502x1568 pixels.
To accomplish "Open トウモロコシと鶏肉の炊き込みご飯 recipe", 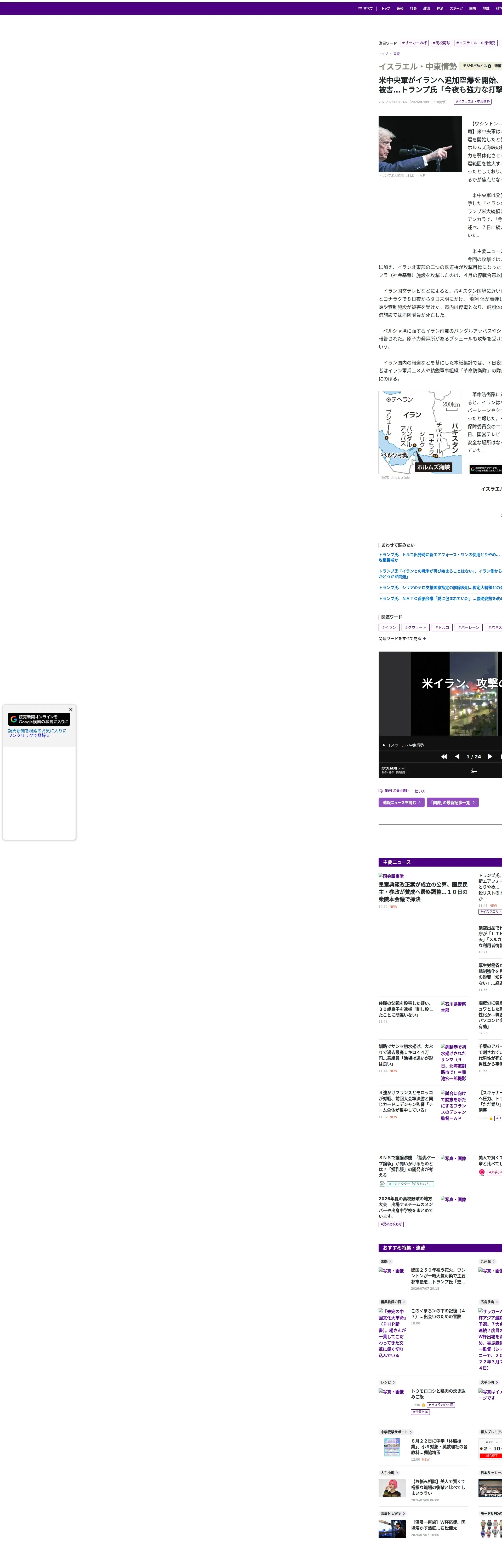I will [439, 1394].
